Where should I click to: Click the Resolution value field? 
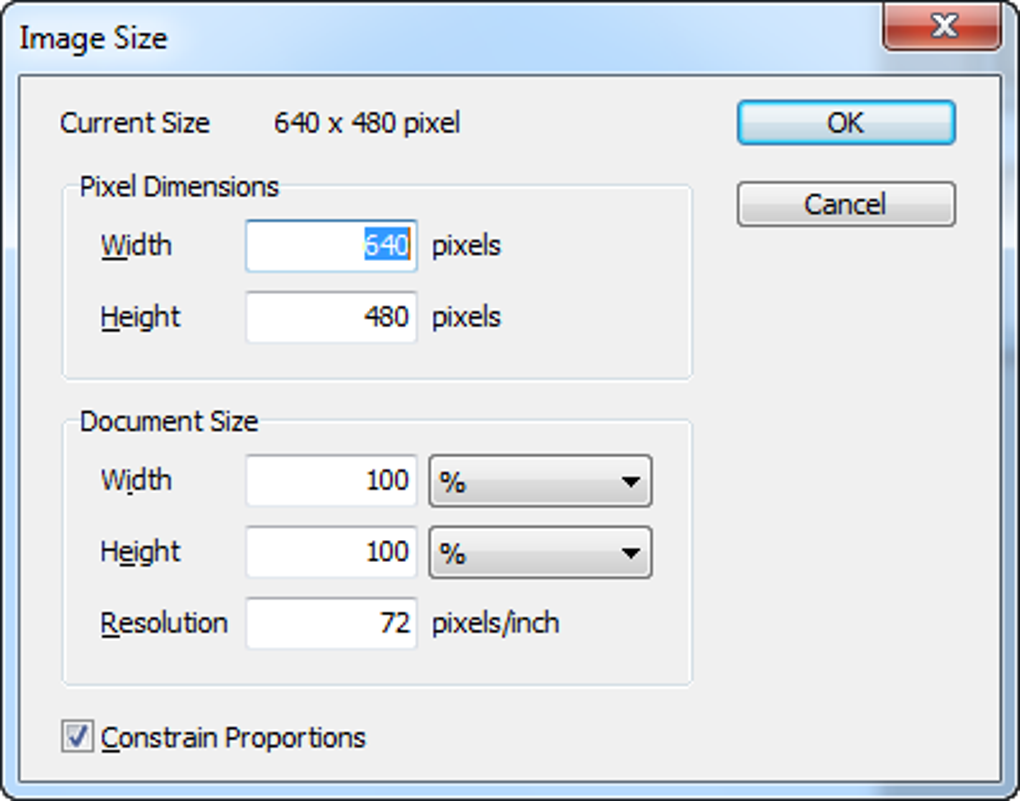(x=330, y=623)
